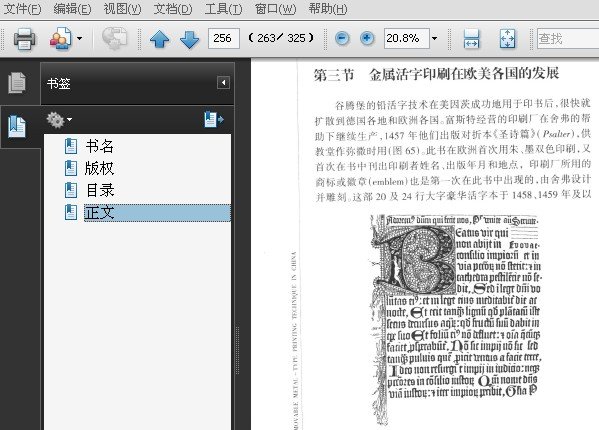Screen dimensions: 599x430
Task: Open the Bookmarks panel icon in sidebar
Action: (x=17, y=126)
